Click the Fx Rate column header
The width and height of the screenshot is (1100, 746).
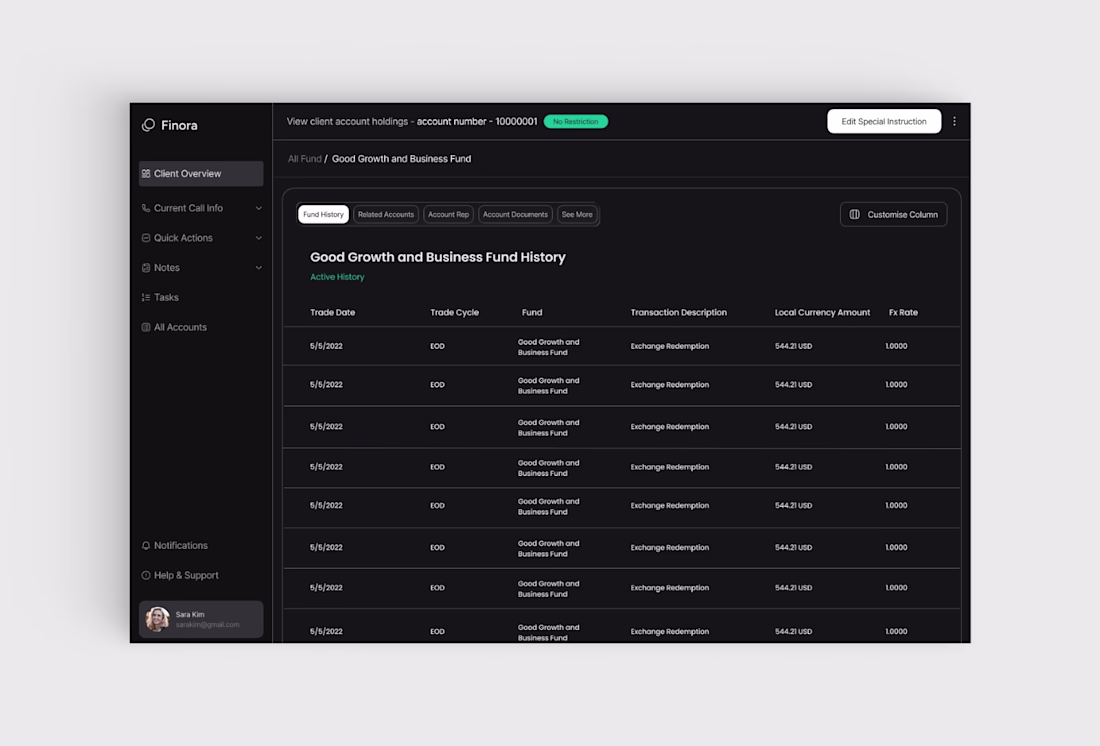(903, 312)
